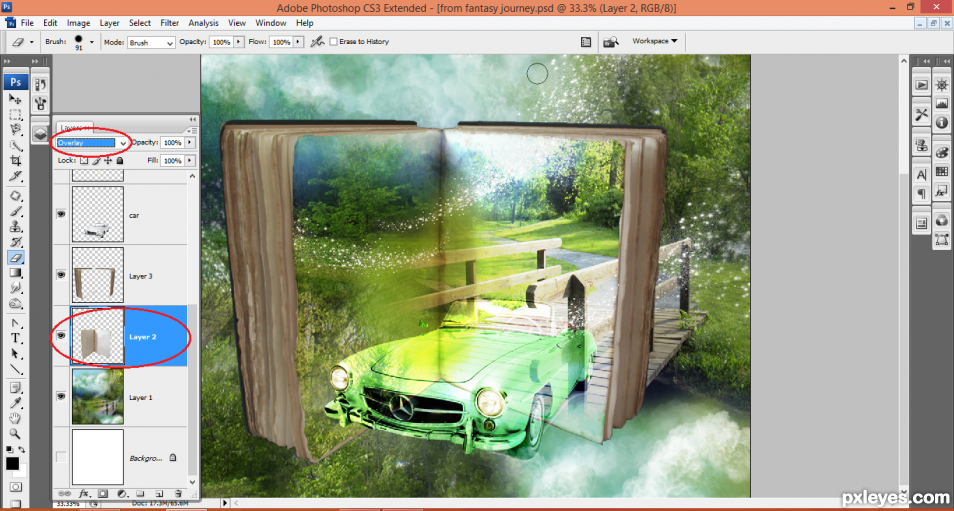Click the black foreground color swatch
Screen dimensions: 954x511
coord(12,464)
